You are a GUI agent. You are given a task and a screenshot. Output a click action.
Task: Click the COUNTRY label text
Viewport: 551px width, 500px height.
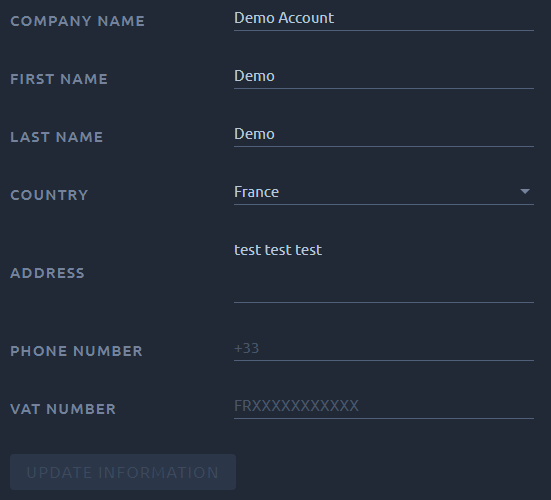click(x=49, y=195)
